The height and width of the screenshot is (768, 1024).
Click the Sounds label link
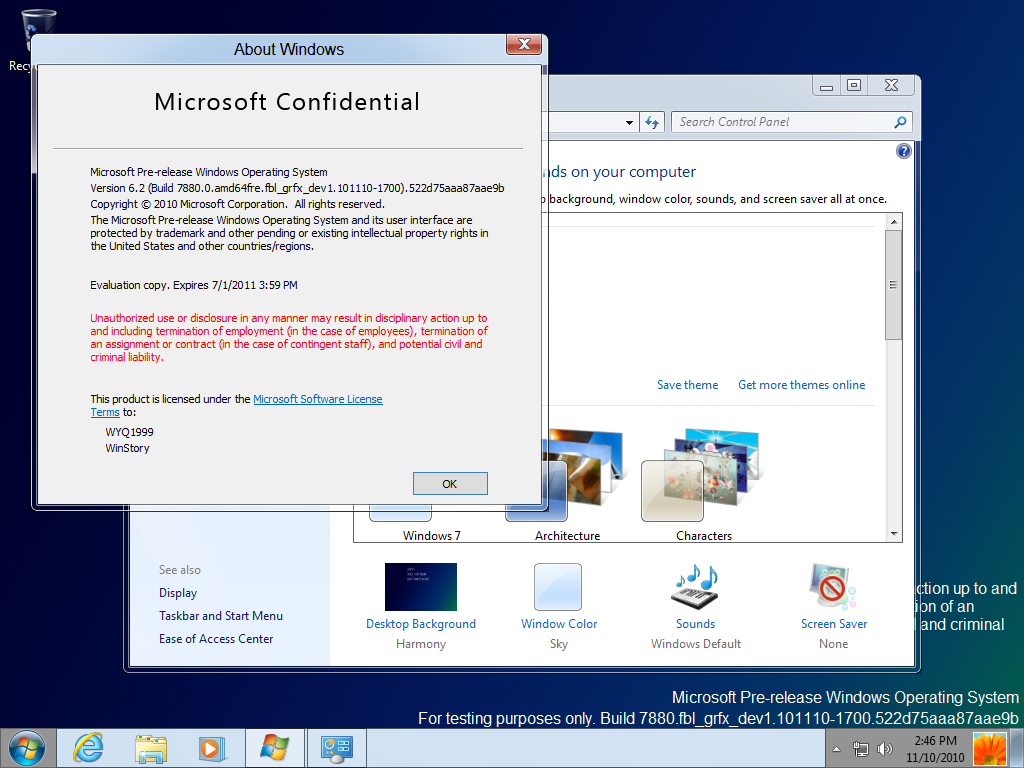[x=696, y=624]
